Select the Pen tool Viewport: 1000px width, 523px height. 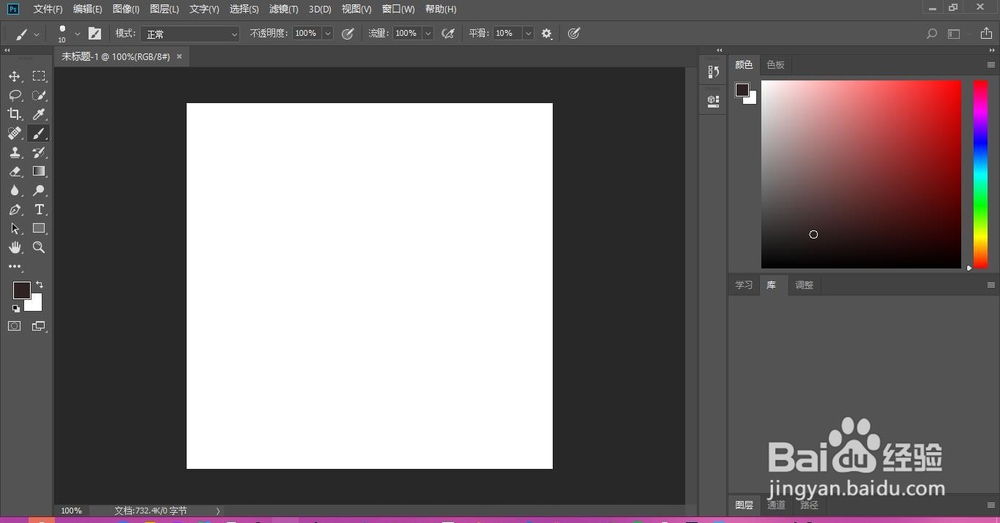click(x=14, y=209)
